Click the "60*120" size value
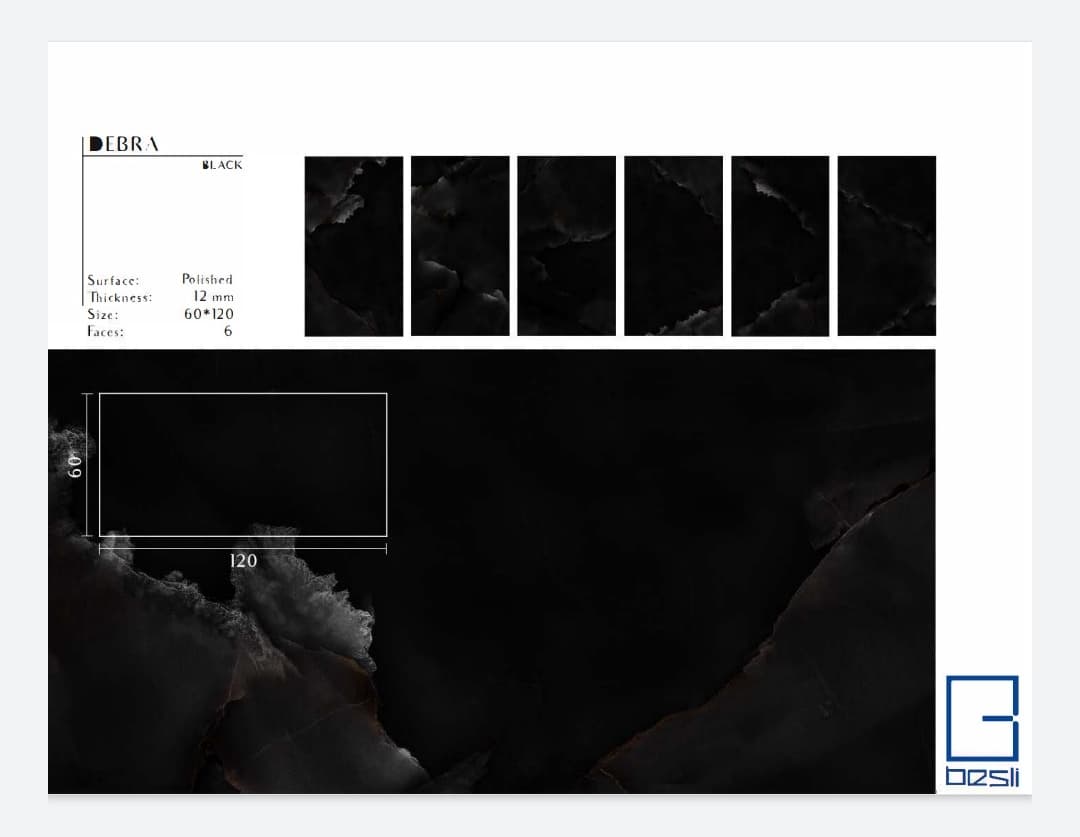The width and height of the screenshot is (1080, 837). tap(209, 314)
